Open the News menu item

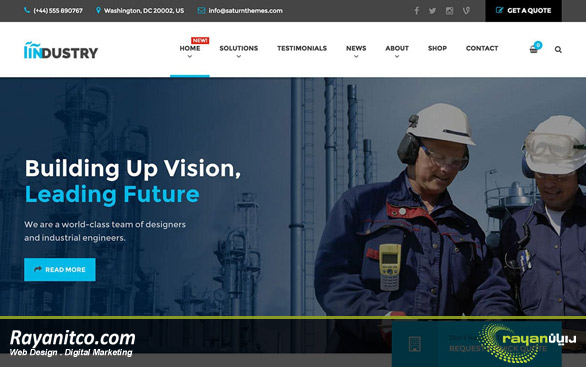pyautogui.click(x=356, y=48)
